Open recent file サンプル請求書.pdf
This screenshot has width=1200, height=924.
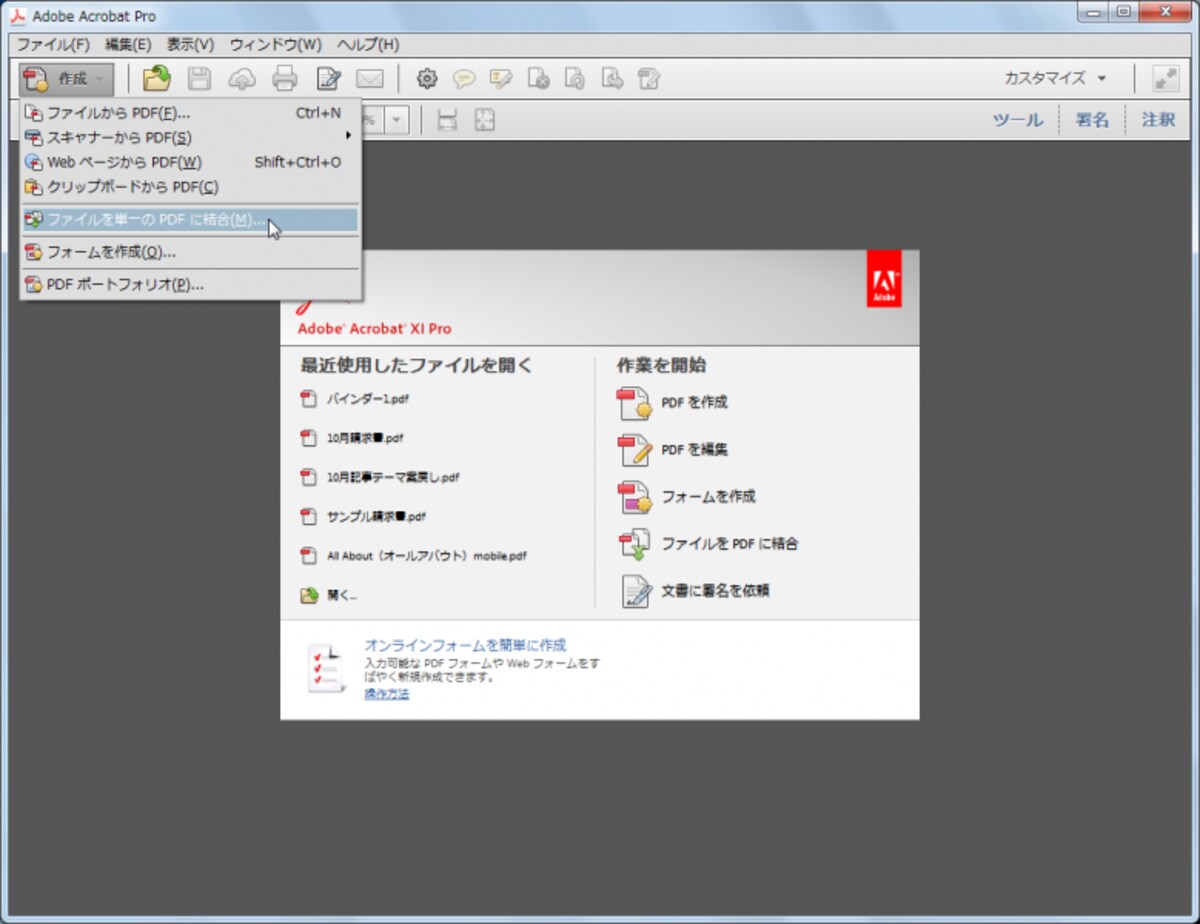click(x=376, y=517)
